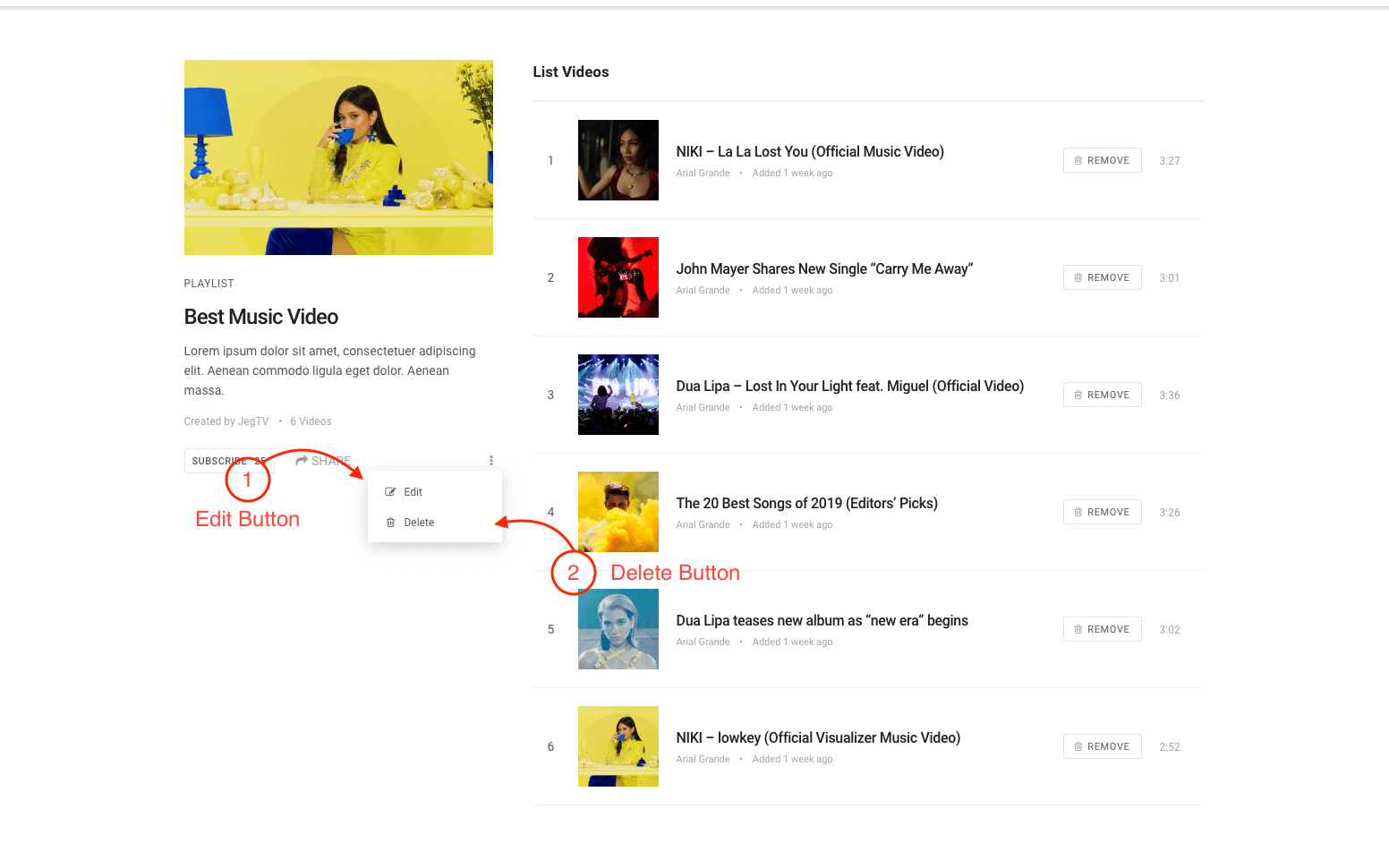Remove NIKI La La Lost You video
This screenshot has height=868, width=1389.
pos(1102,161)
